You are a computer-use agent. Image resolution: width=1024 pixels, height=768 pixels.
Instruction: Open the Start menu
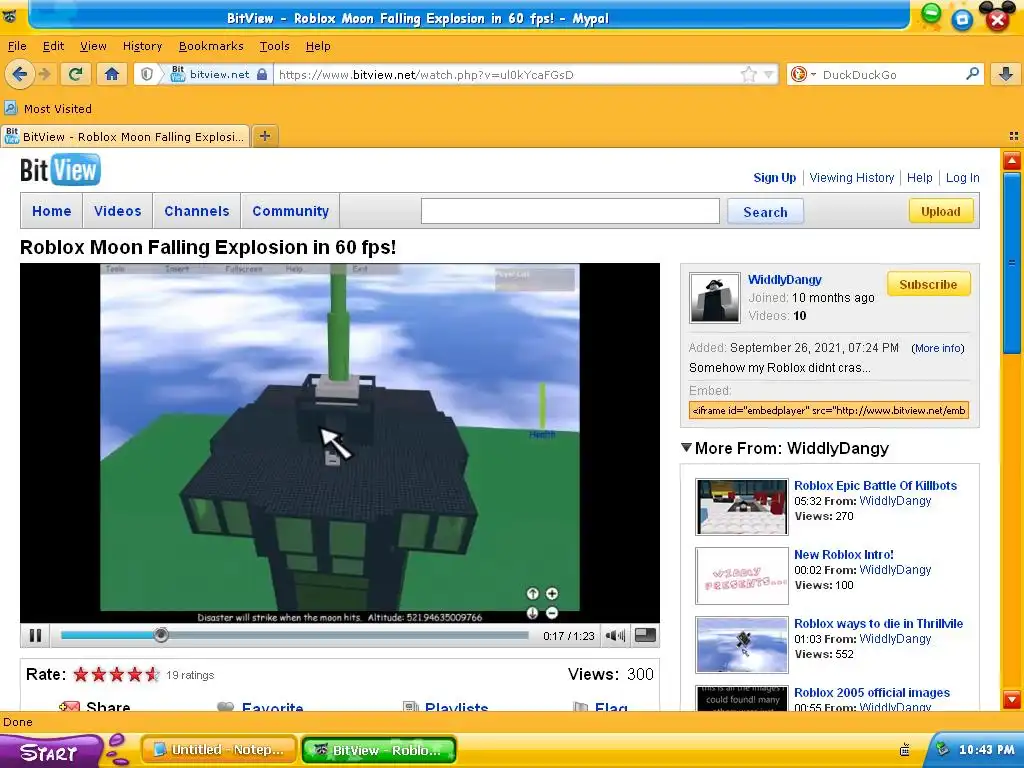coord(51,751)
